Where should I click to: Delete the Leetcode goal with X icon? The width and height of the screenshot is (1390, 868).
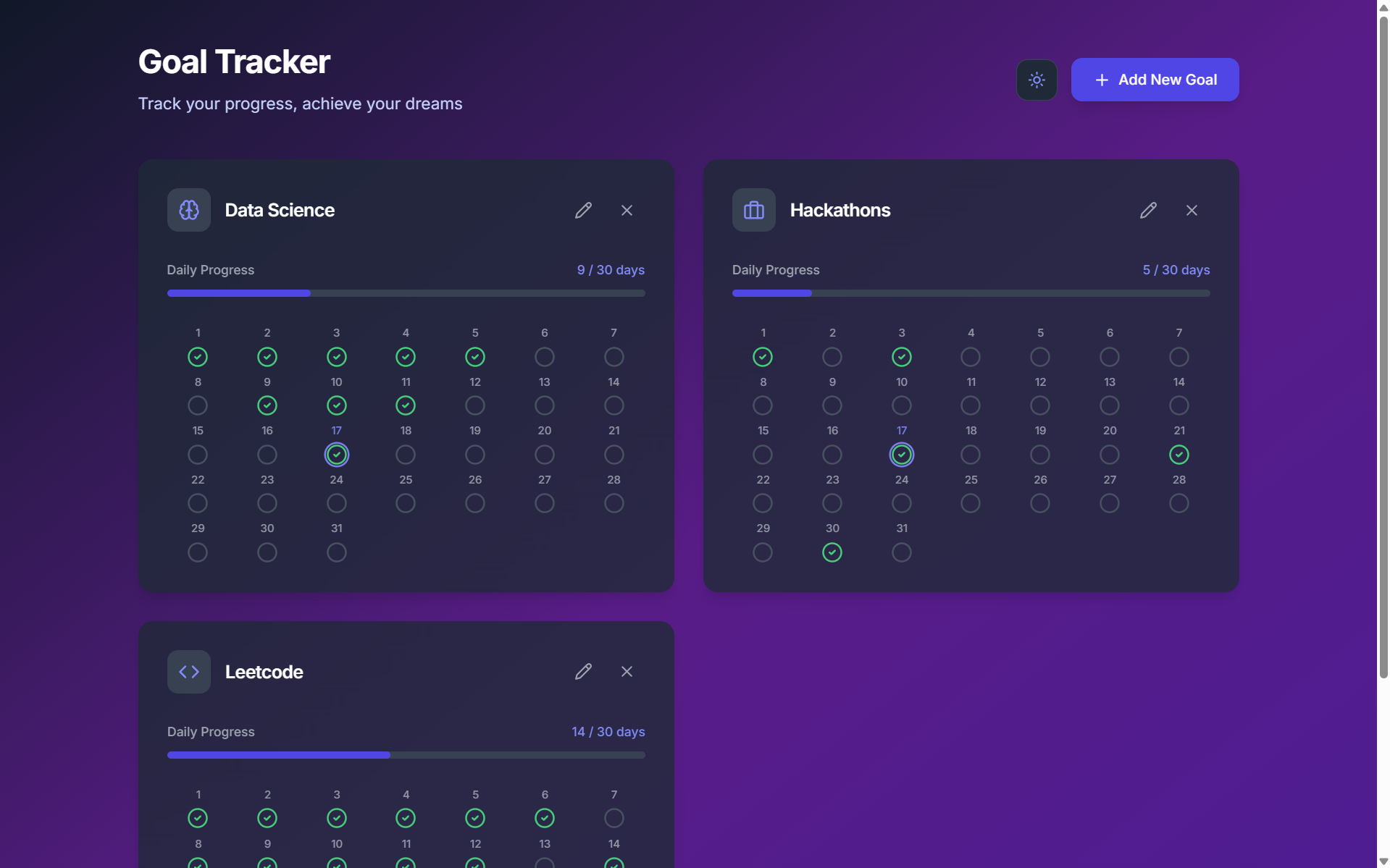point(627,671)
